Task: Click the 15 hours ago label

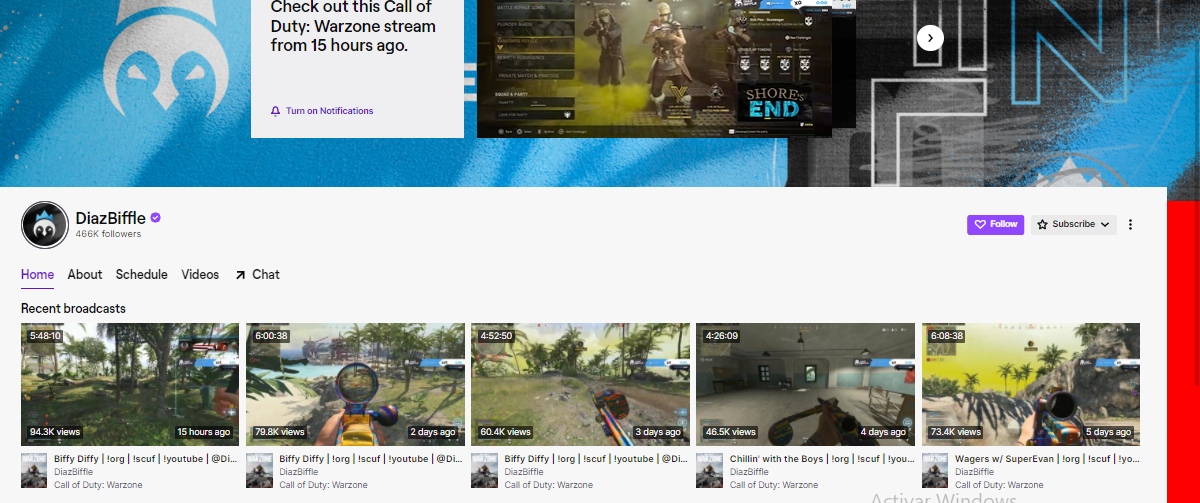Action: 203,432
